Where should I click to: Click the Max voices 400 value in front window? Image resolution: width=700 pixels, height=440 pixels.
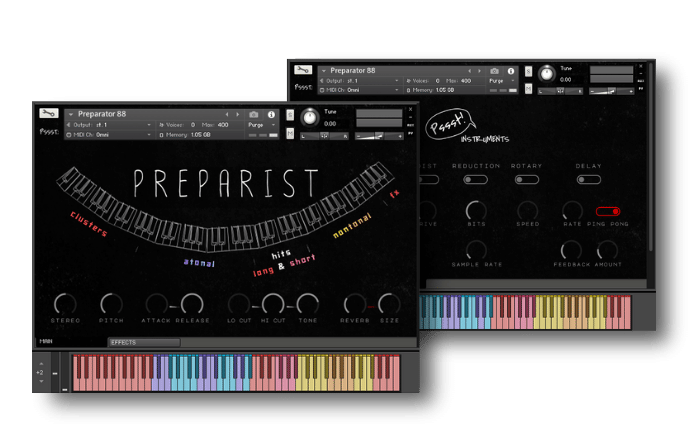[x=223, y=125]
